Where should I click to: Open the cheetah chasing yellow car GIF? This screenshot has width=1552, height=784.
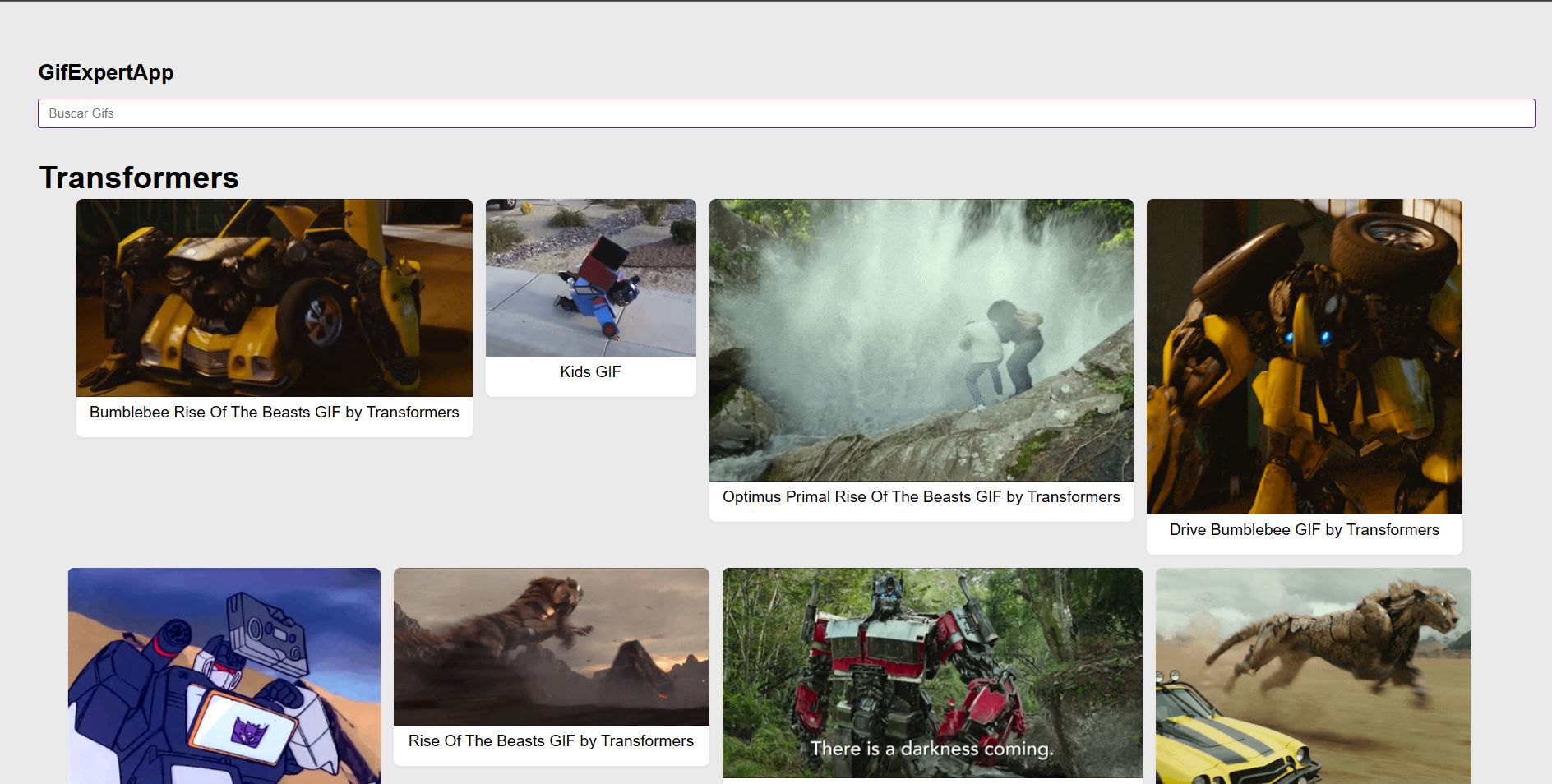coord(1313,674)
